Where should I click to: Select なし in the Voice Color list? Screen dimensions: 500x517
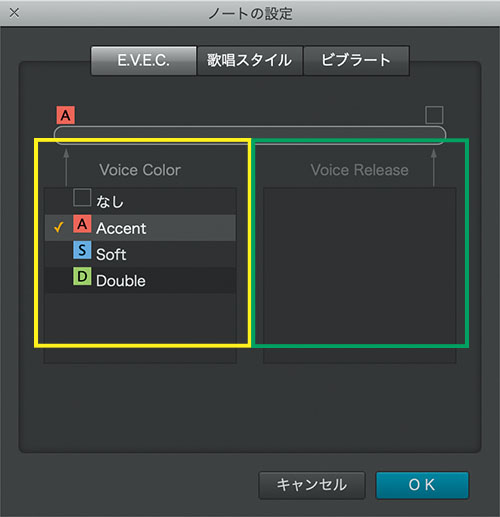click(x=140, y=201)
